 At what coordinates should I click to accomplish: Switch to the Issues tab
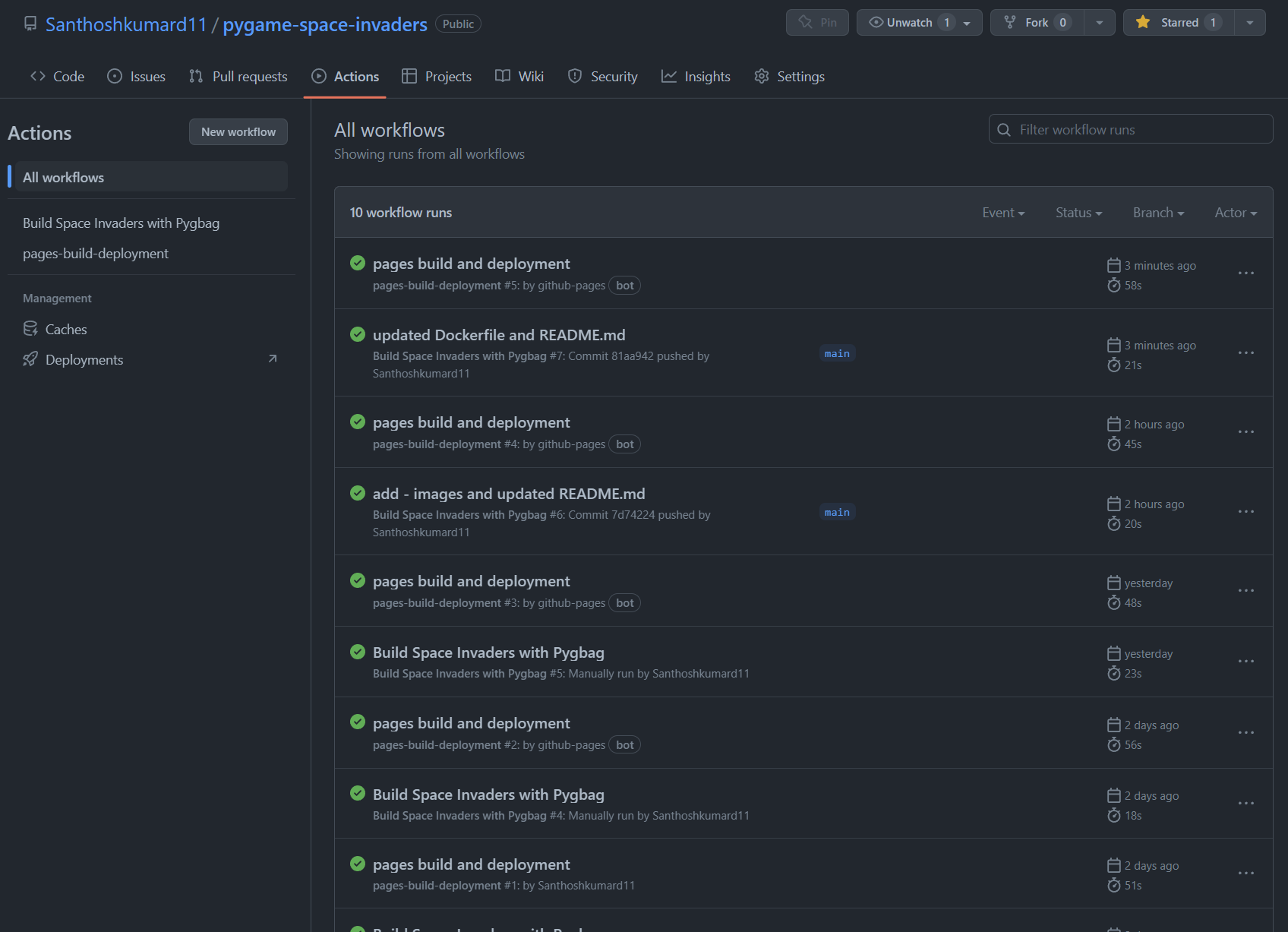click(x=137, y=76)
